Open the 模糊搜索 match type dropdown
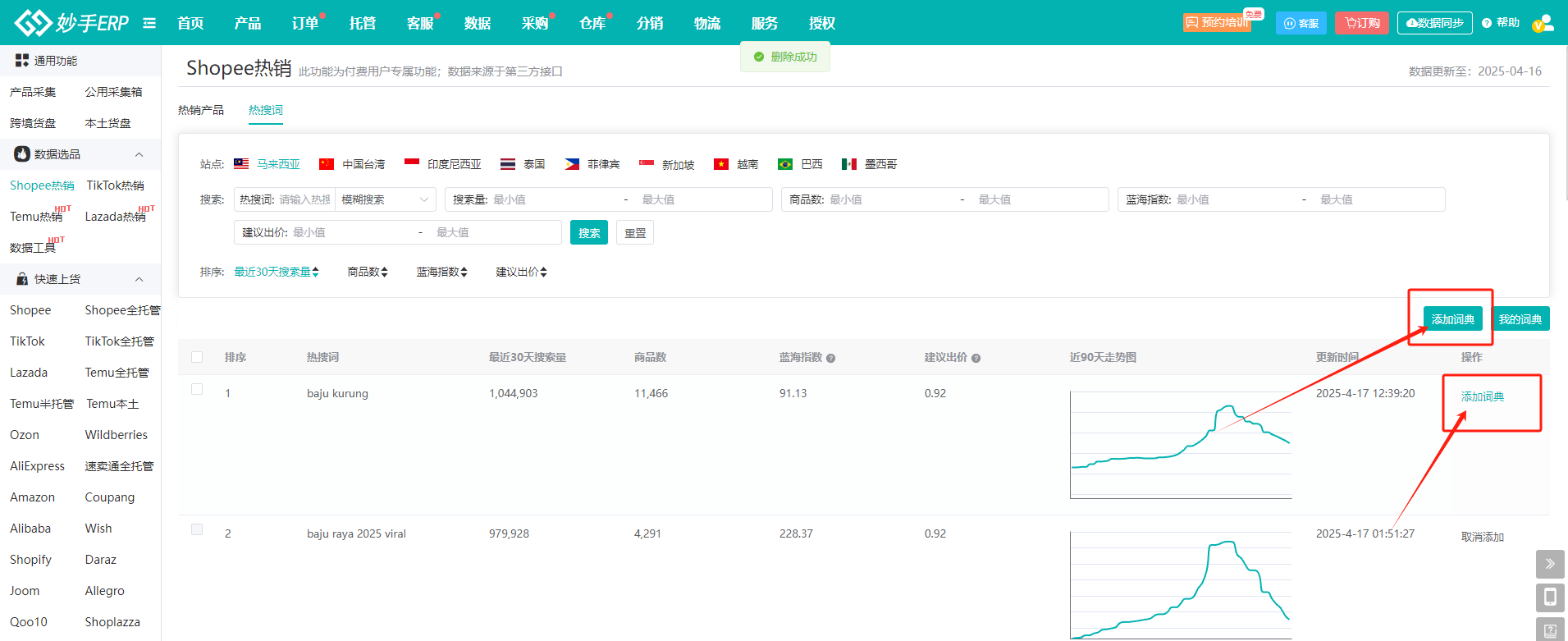 click(x=386, y=199)
